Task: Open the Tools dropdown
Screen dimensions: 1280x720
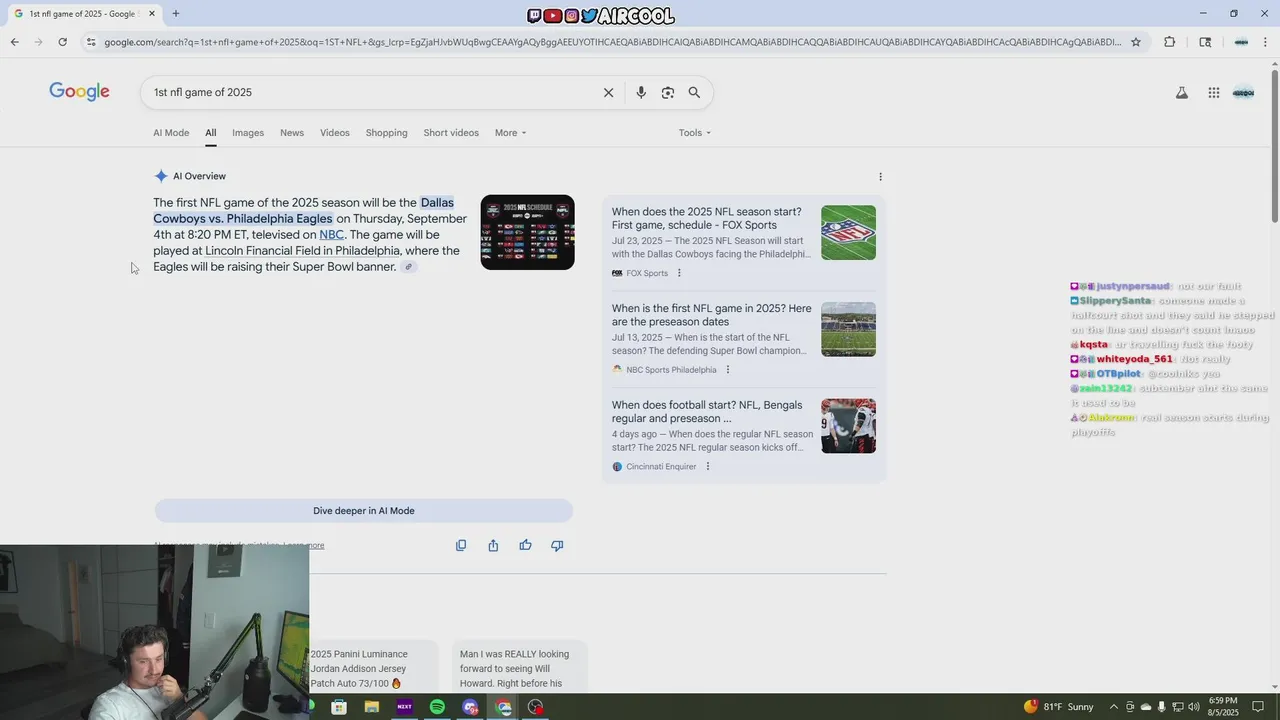Action: pyautogui.click(x=695, y=133)
